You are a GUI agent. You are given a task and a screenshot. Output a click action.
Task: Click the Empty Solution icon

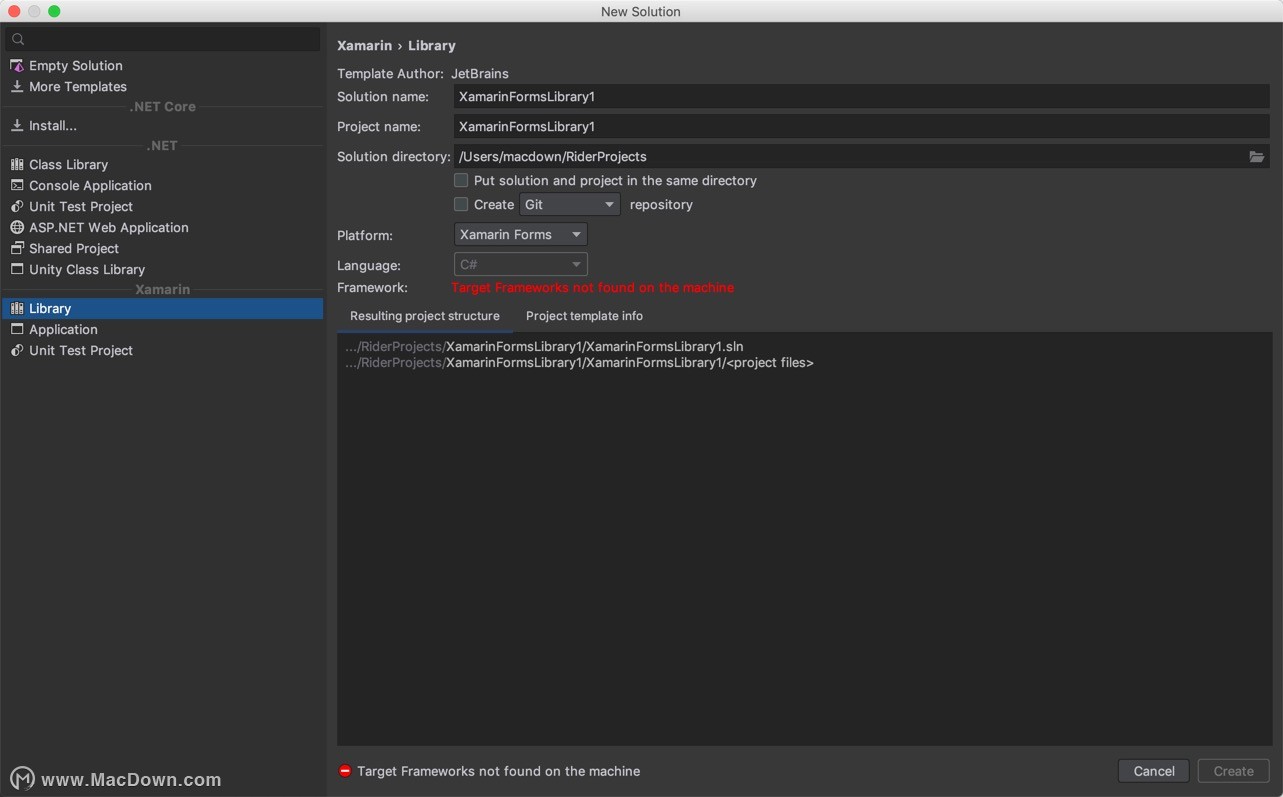[x=17, y=65]
